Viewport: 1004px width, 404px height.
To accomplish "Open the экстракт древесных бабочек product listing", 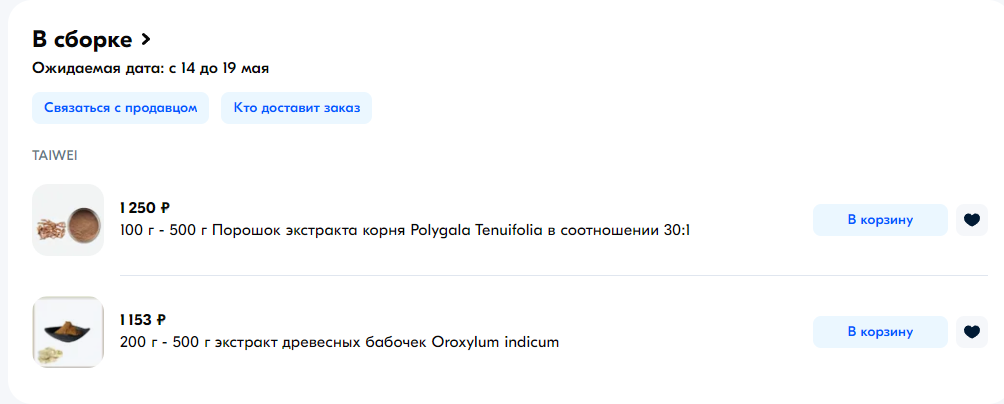I will 339,342.
